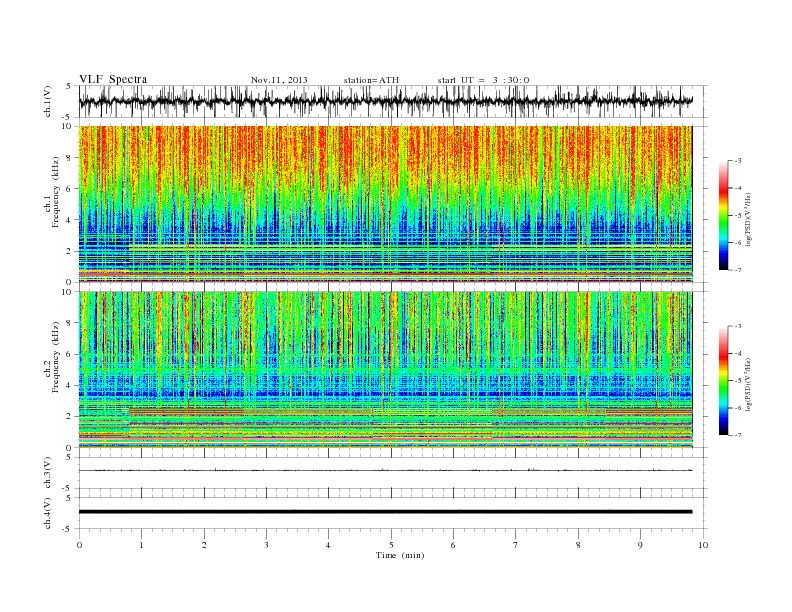Image resolution: width=792 pixels, height=612 pixels.
Task: Select the ch.1 color bar log(PSD) label
Action: pos(747,219)
